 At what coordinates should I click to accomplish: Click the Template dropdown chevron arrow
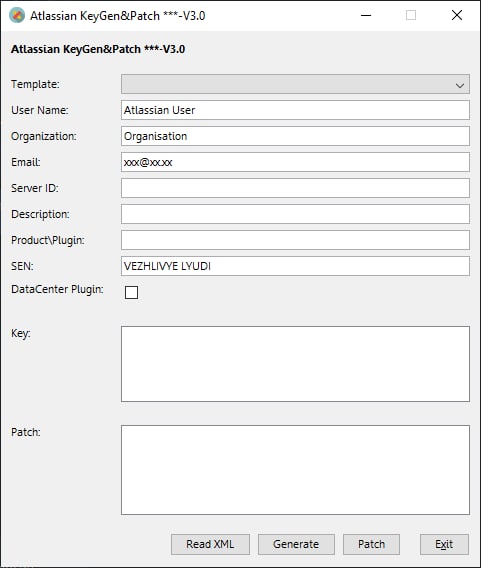click(x=460, y=85)
